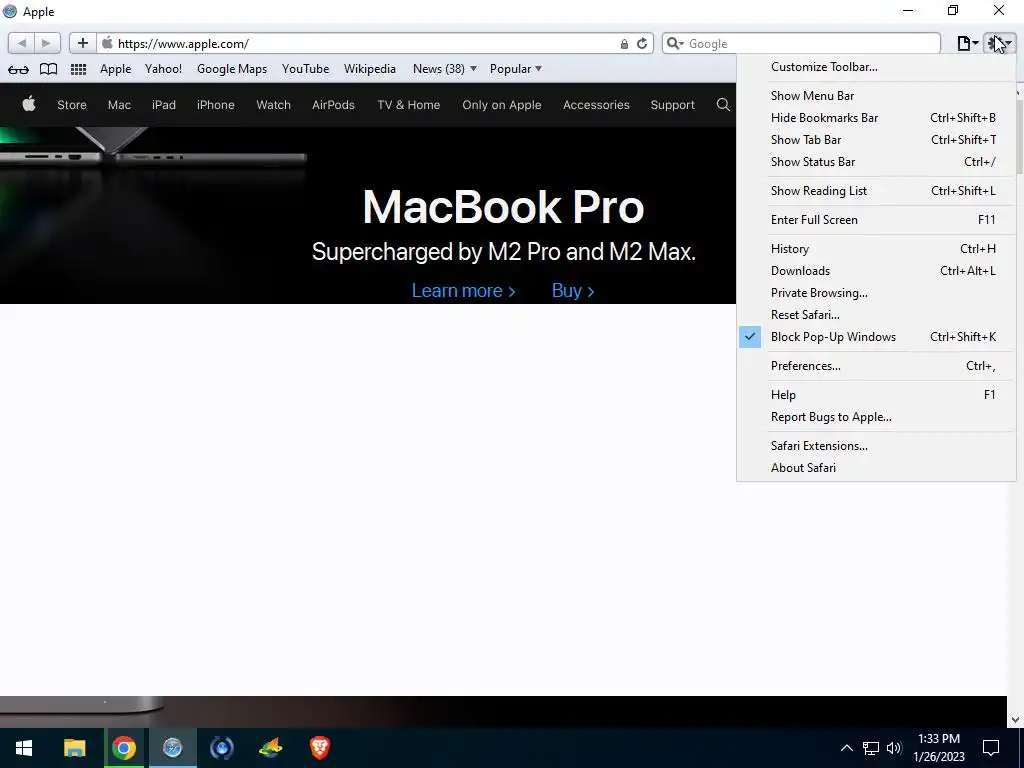Open the Top Sites grid icon
The image size is (1024, 768).
click(x=78, y=69)
